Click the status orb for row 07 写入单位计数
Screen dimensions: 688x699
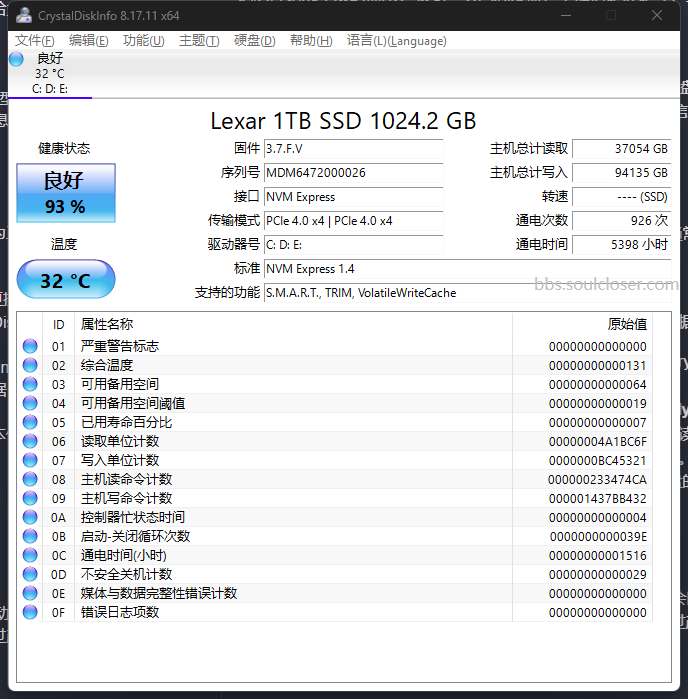tap(30, 460)
